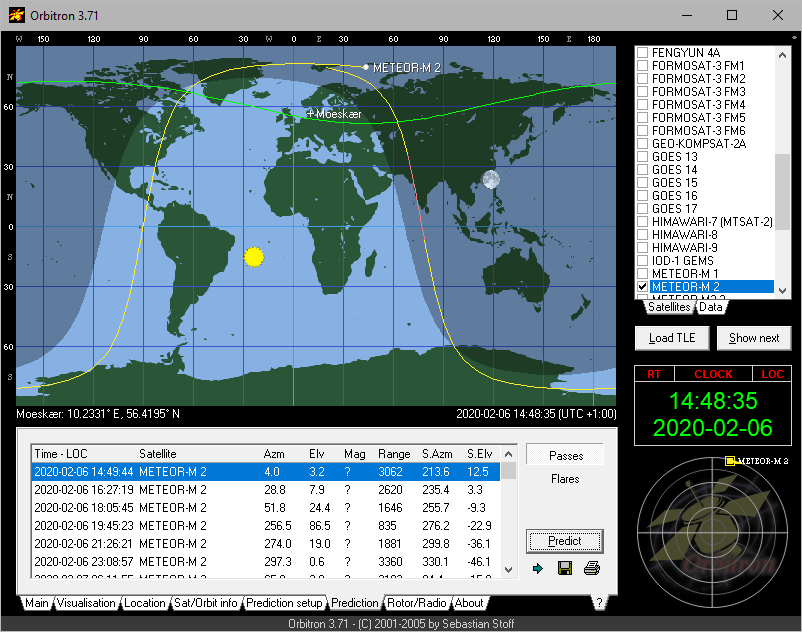The height and width of the screenshot is (632, 802).
Task: Check the GOES 16 satellite
Action: pos(643,196)
